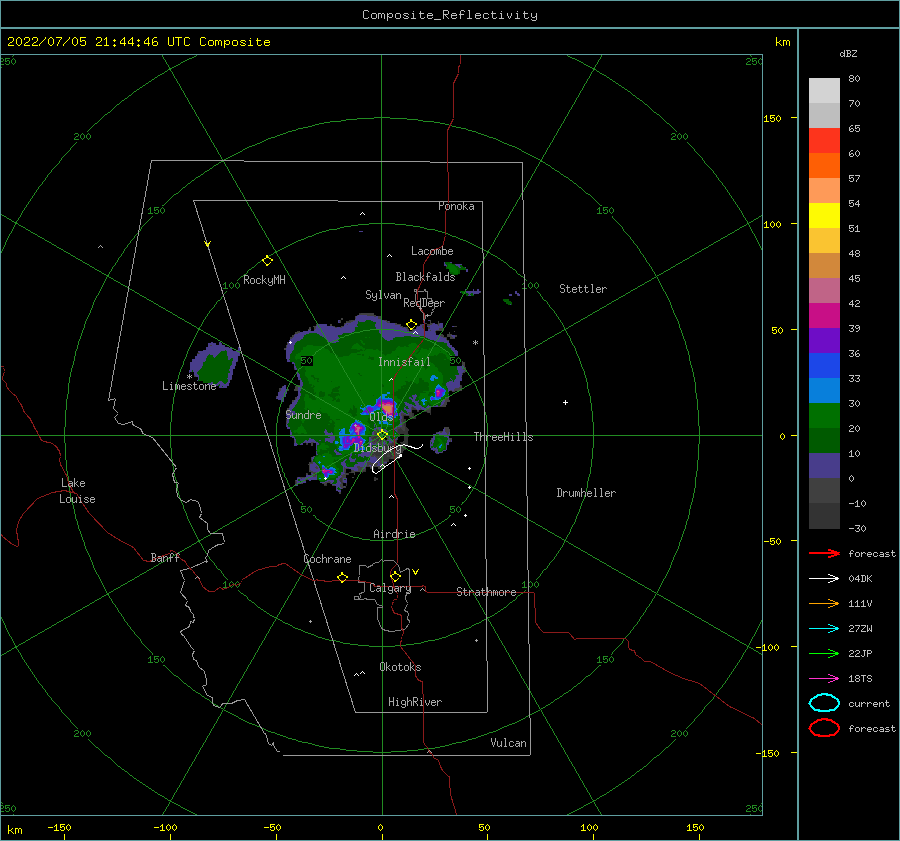Click the Drumheller label

(x=586, y=493)
